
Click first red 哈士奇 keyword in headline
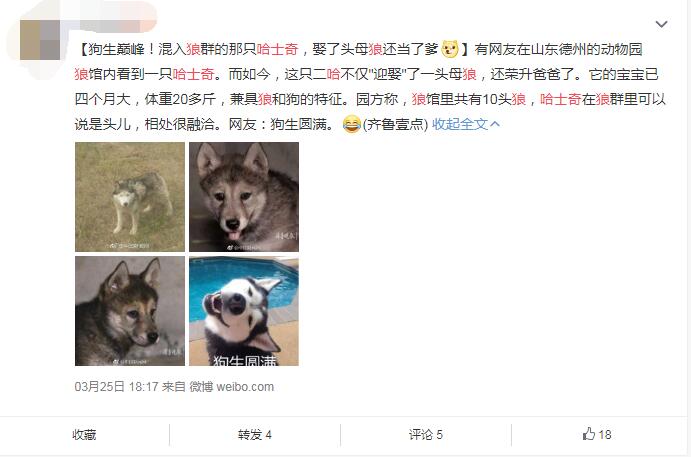tap(277, 49)
